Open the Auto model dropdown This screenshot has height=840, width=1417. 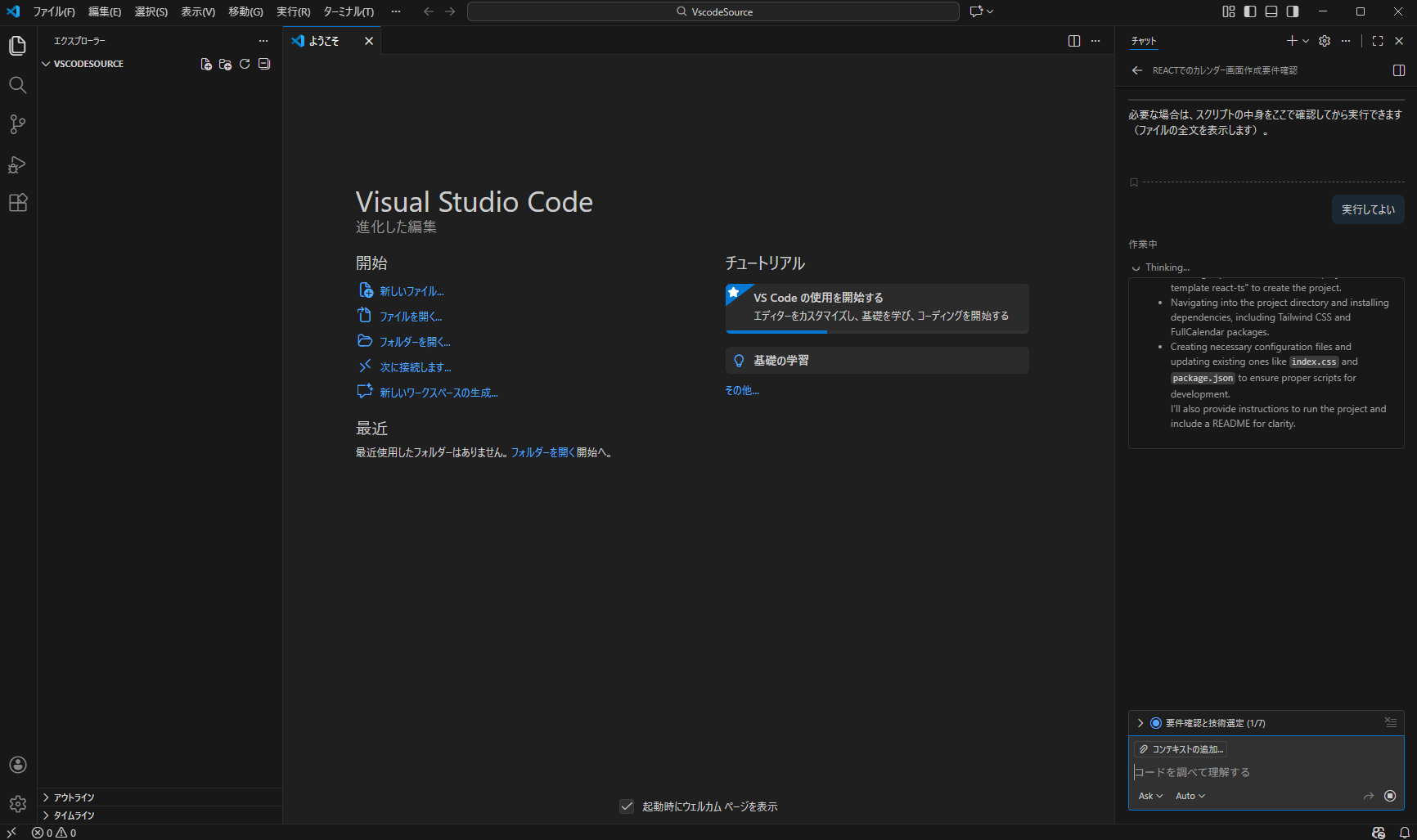(x=1190, y=796)
